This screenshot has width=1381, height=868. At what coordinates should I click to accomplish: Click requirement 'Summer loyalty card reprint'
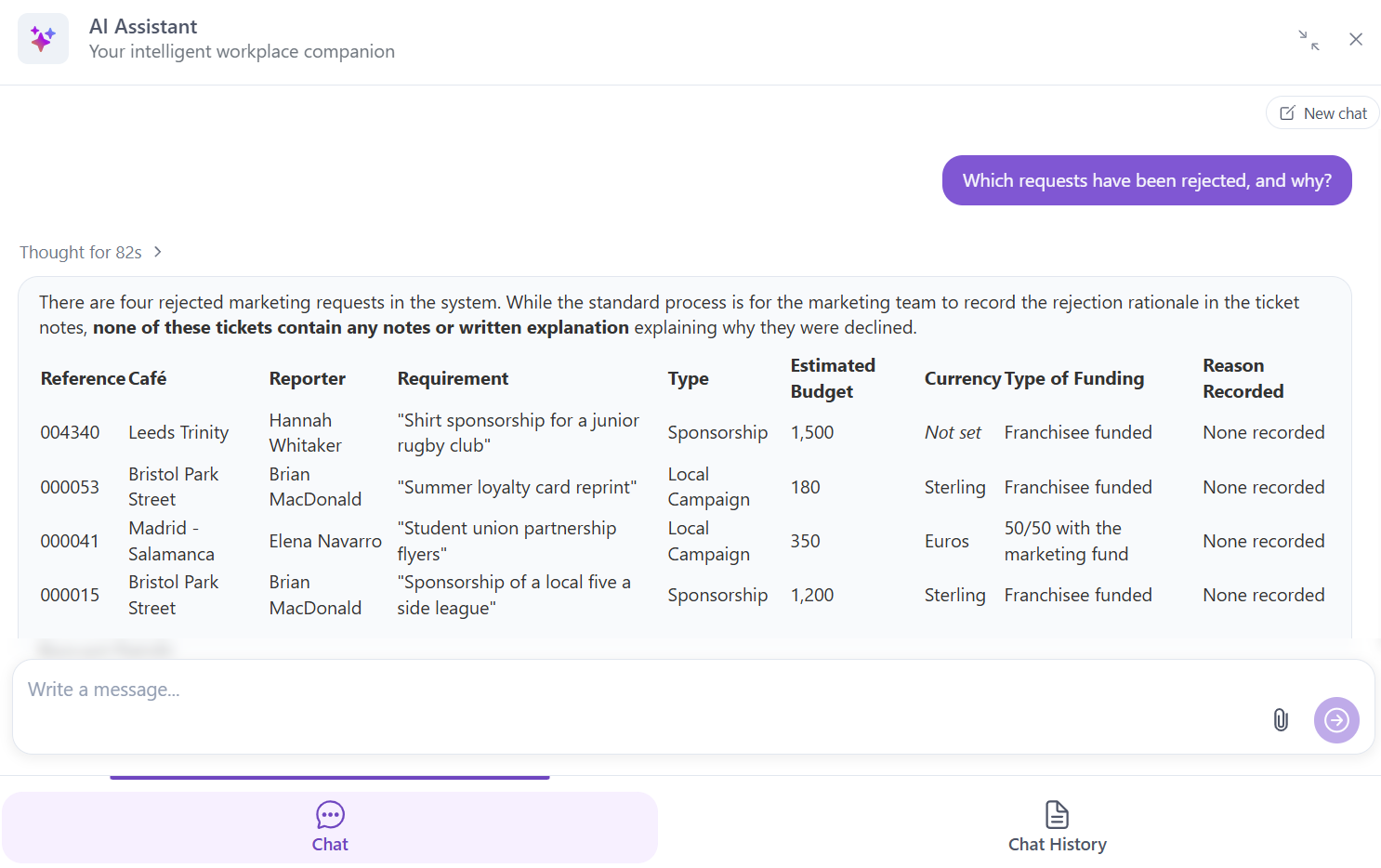coord(517,487)
